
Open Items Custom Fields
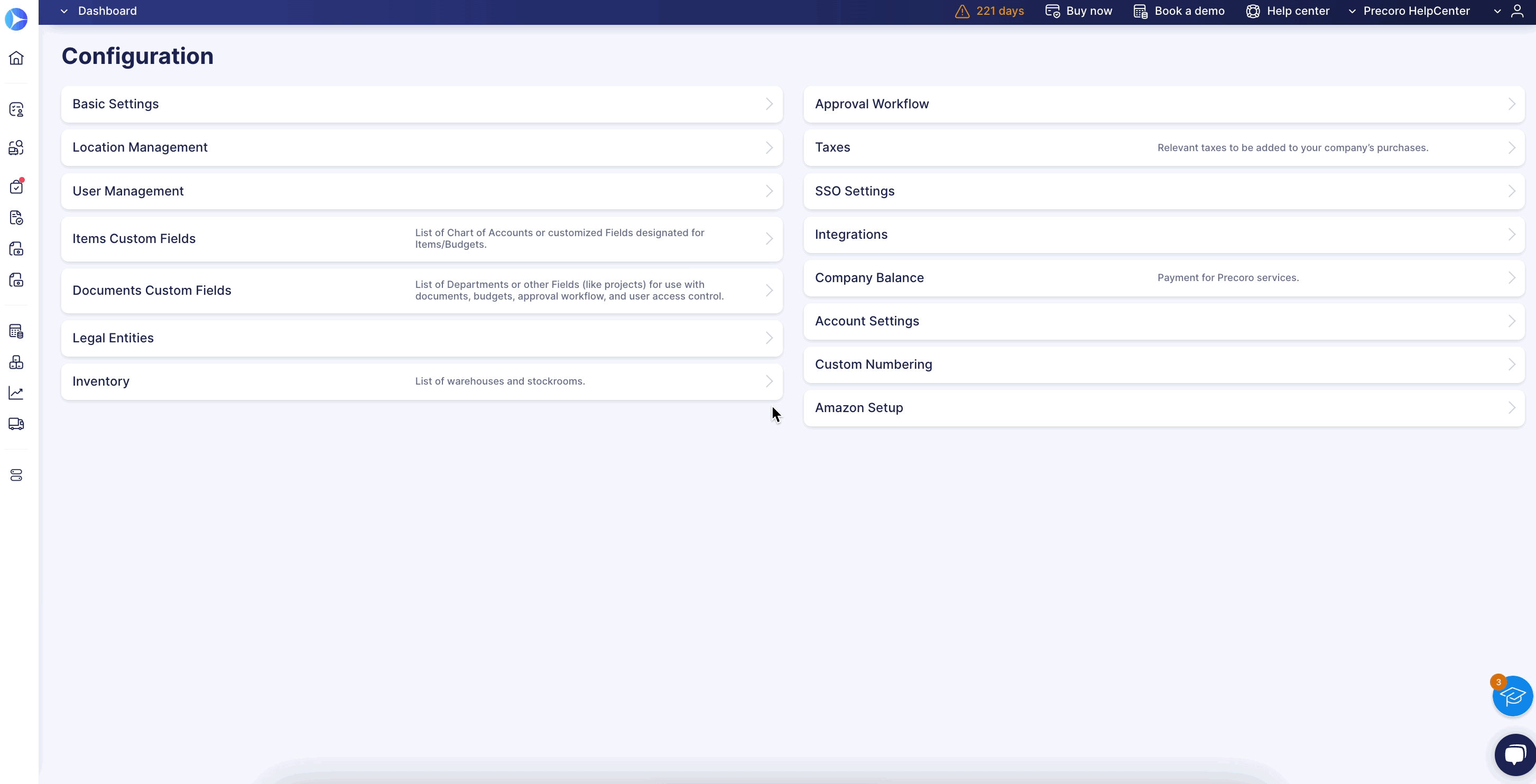(422, 238)
